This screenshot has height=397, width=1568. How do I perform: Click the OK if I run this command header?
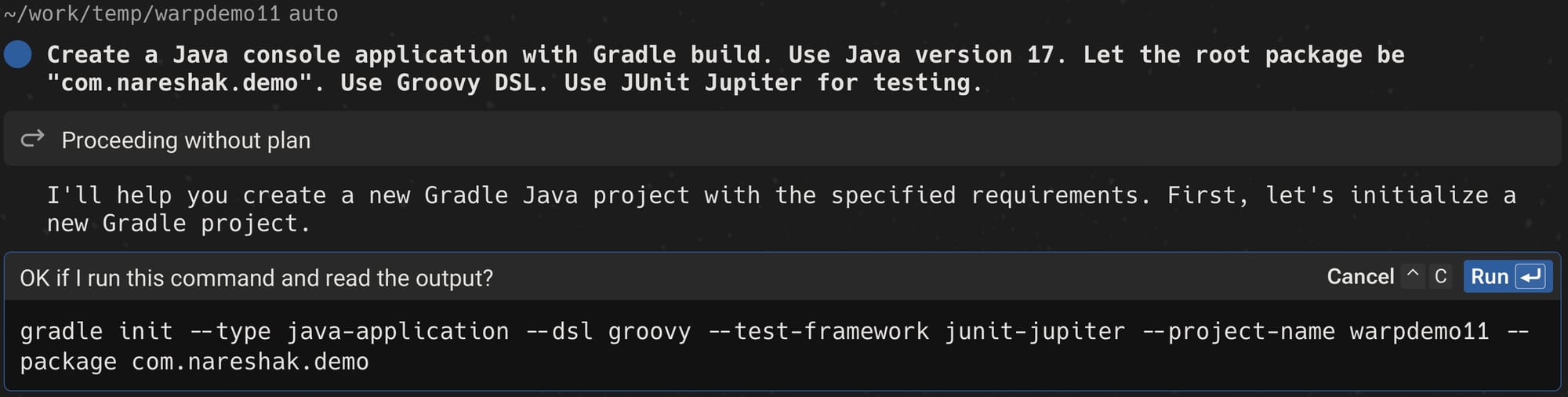click(256, 278)
